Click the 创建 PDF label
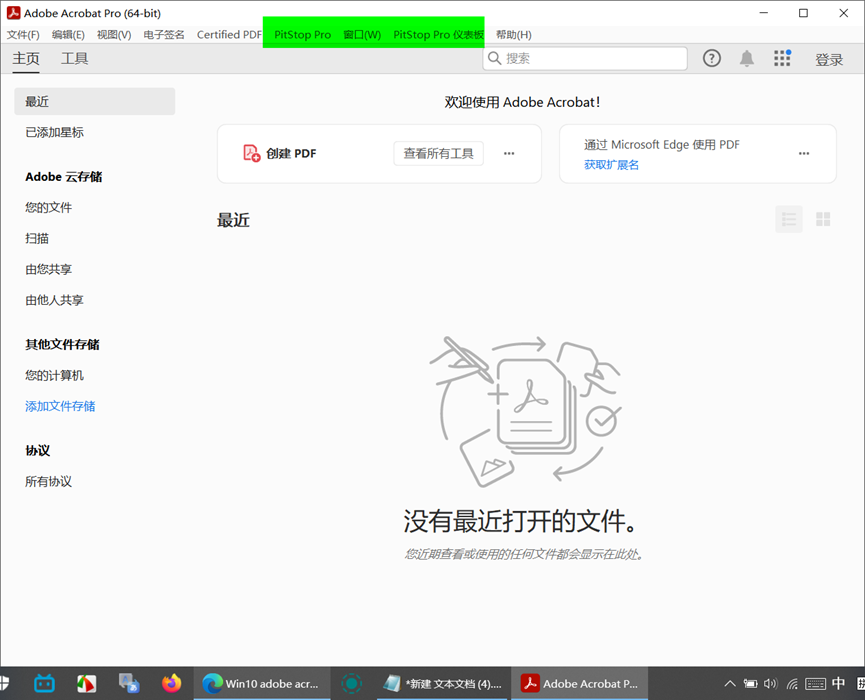 pos(291,153)
